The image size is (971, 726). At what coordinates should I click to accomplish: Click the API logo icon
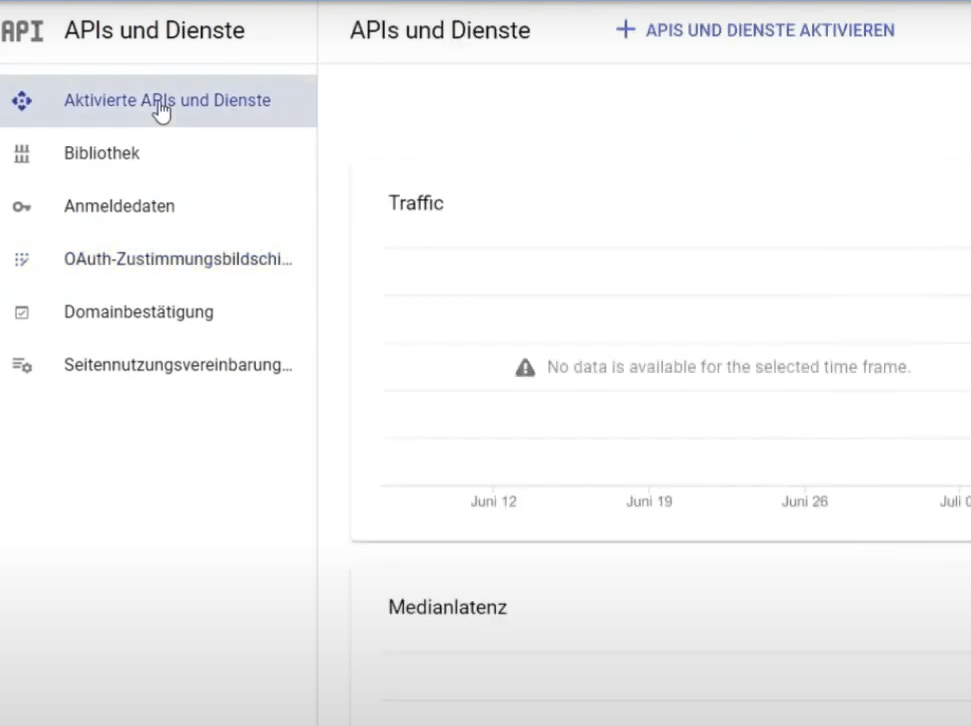(22, 31)
